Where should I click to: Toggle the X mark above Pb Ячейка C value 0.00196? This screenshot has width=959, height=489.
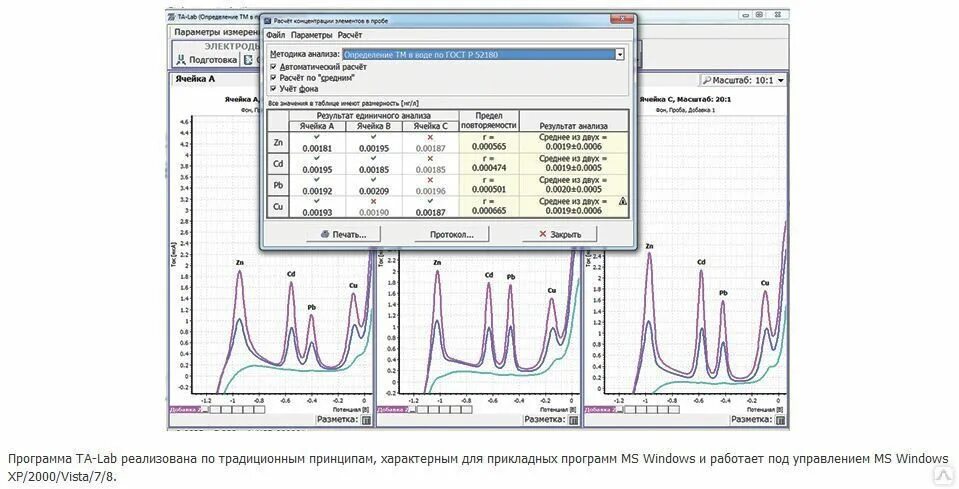(x=430, y=180)
